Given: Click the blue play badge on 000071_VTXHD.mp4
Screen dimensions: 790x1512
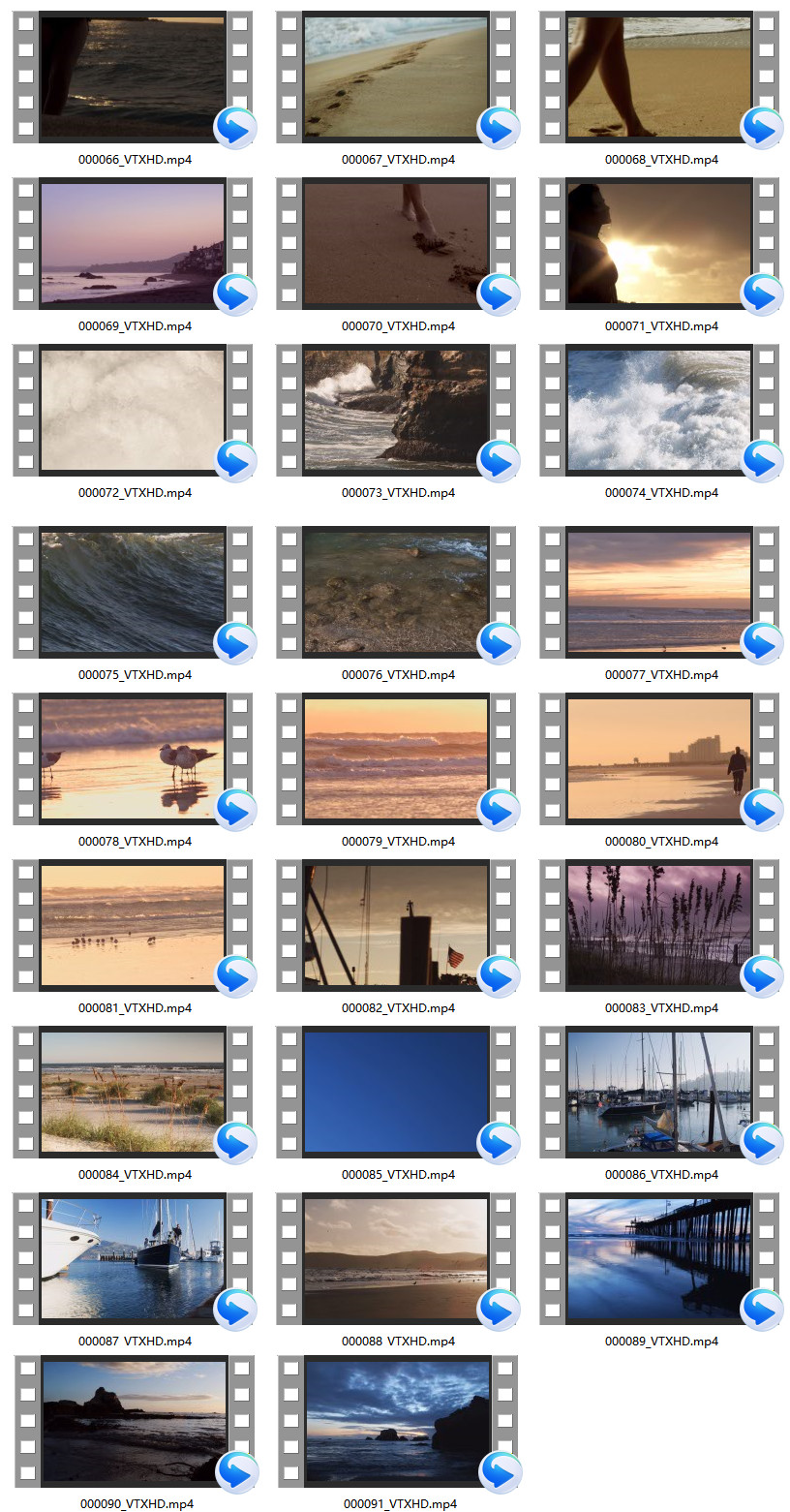Looking at the screenshot, I should (x=762, y=294).
